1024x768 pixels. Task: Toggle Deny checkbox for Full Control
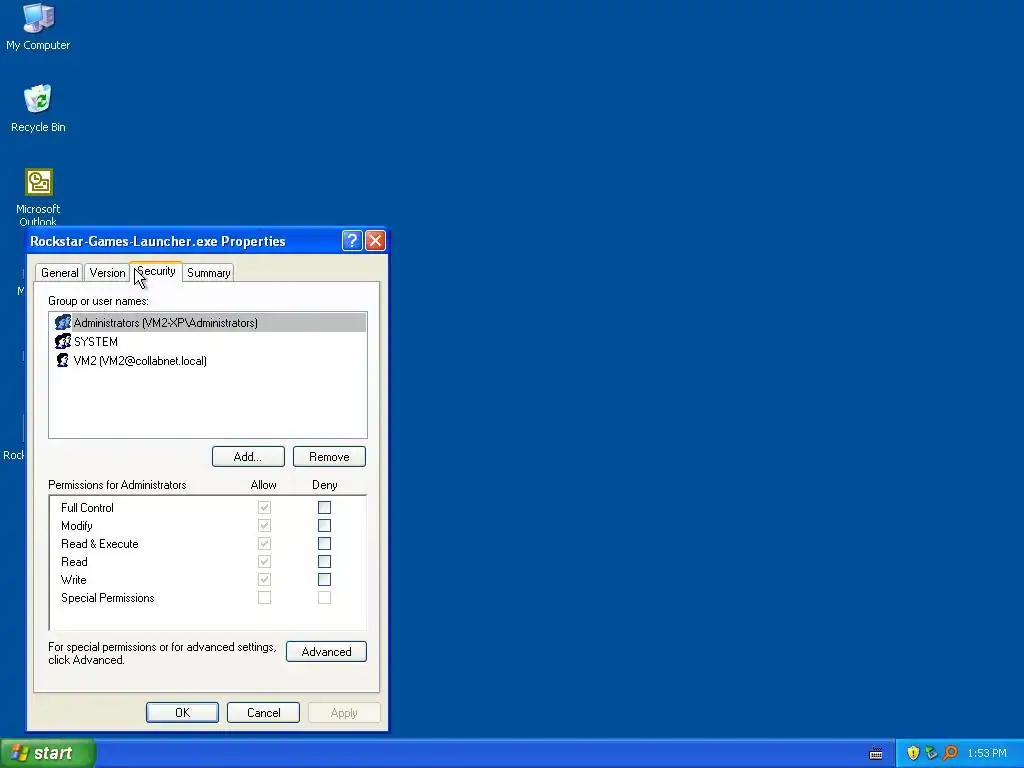[x=324, y=507]
